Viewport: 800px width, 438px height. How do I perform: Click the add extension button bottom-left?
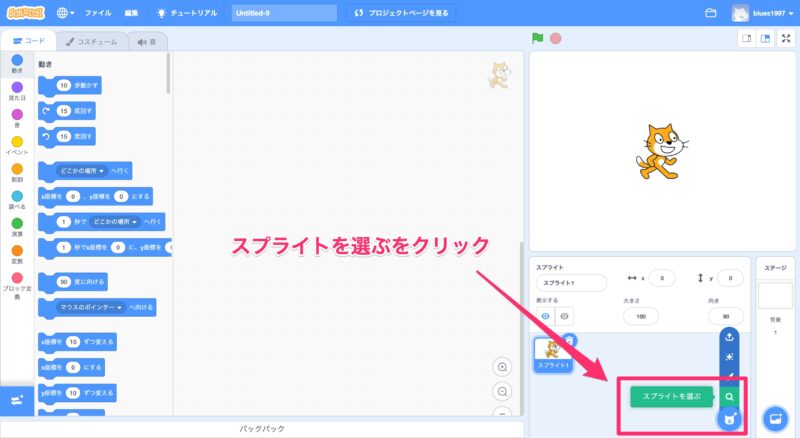point(16,400)
